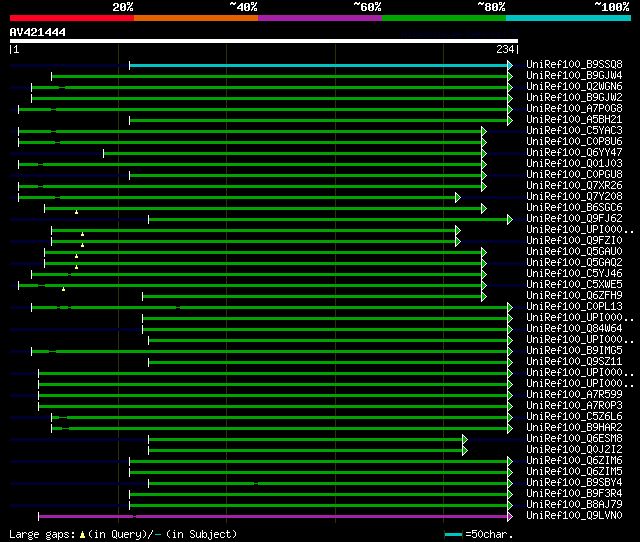The width and height of the screenshot is (640, 542).
Task: Click the arrowhead ending the B9SSQ8 alignment
Action: point(510,65)
